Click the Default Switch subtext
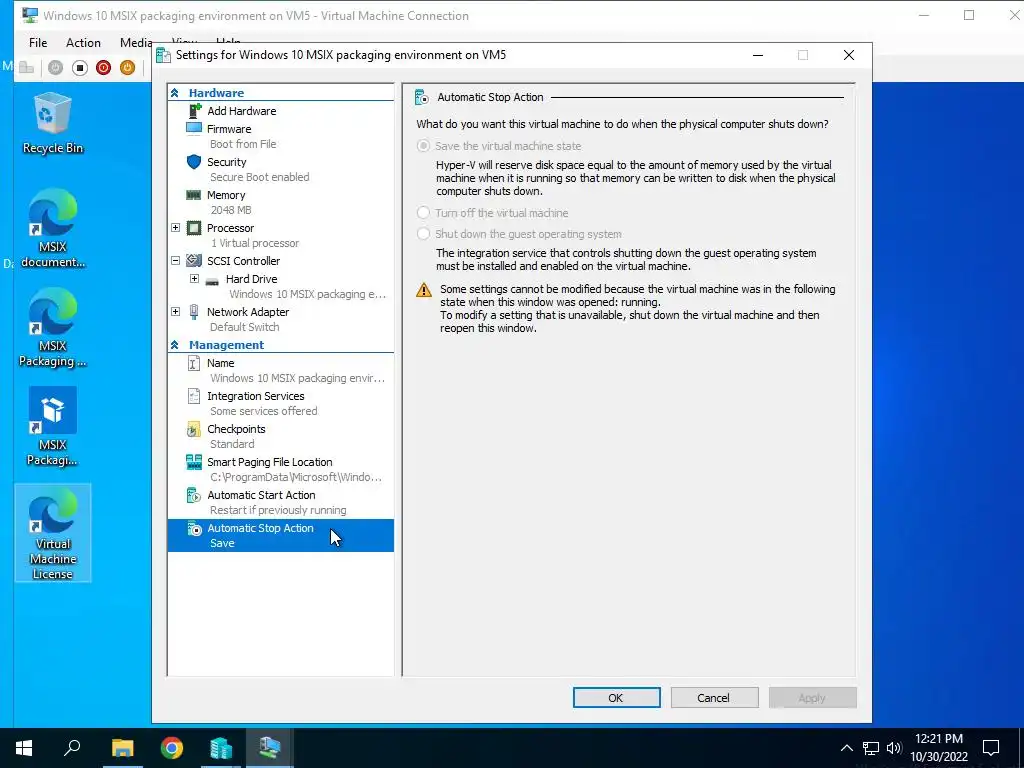This screenshot has width=1024, height=768. click(244, 327)
